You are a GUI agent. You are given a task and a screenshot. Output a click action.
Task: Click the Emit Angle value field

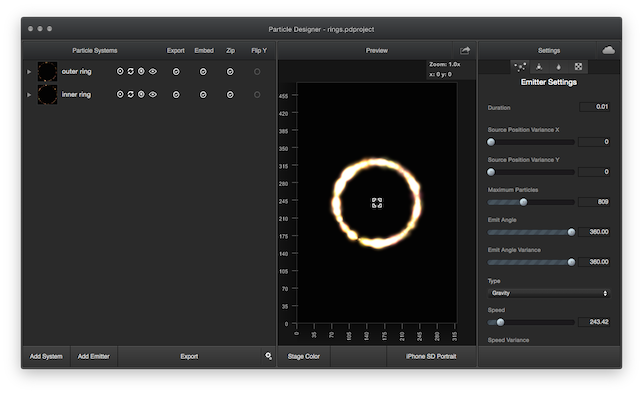pos(595,232)
